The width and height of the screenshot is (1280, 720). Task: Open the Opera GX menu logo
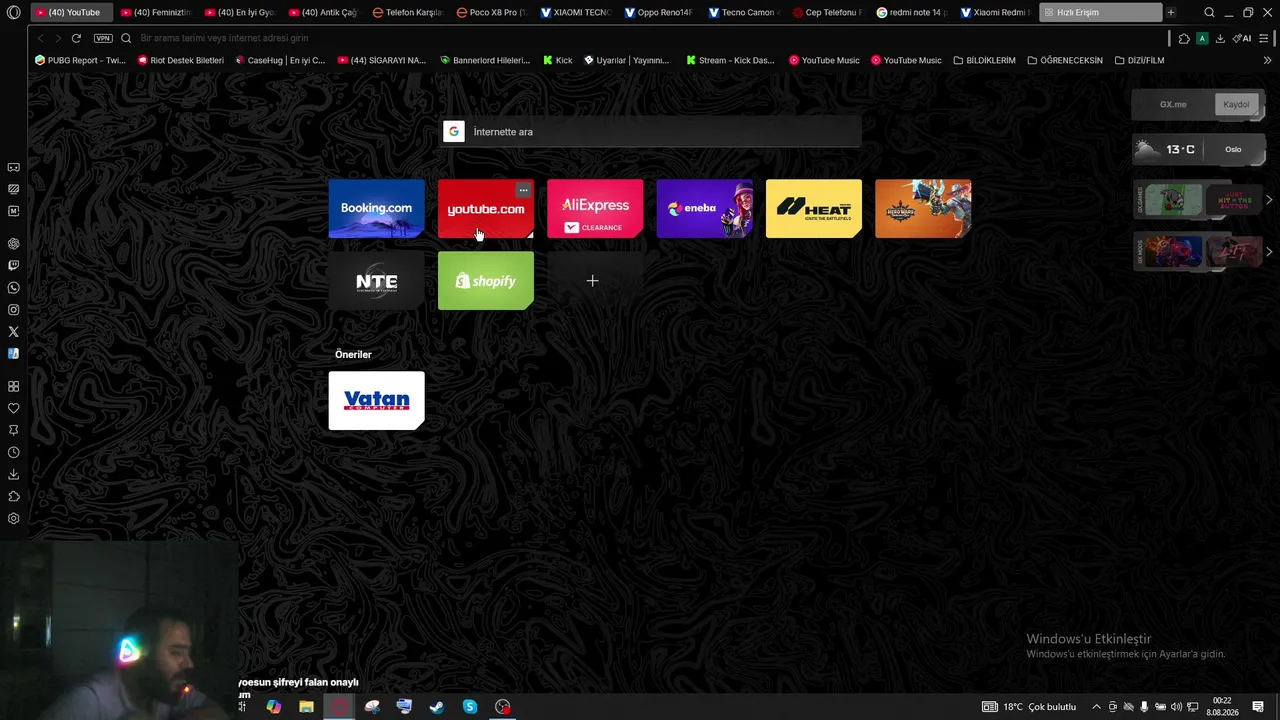tap(13, 13)
